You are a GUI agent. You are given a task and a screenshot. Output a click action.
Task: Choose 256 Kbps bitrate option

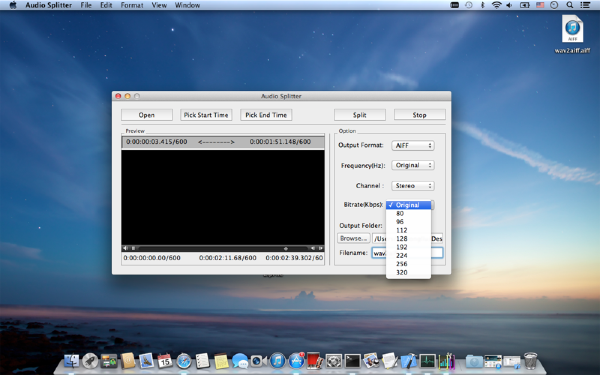click(408, 264)
